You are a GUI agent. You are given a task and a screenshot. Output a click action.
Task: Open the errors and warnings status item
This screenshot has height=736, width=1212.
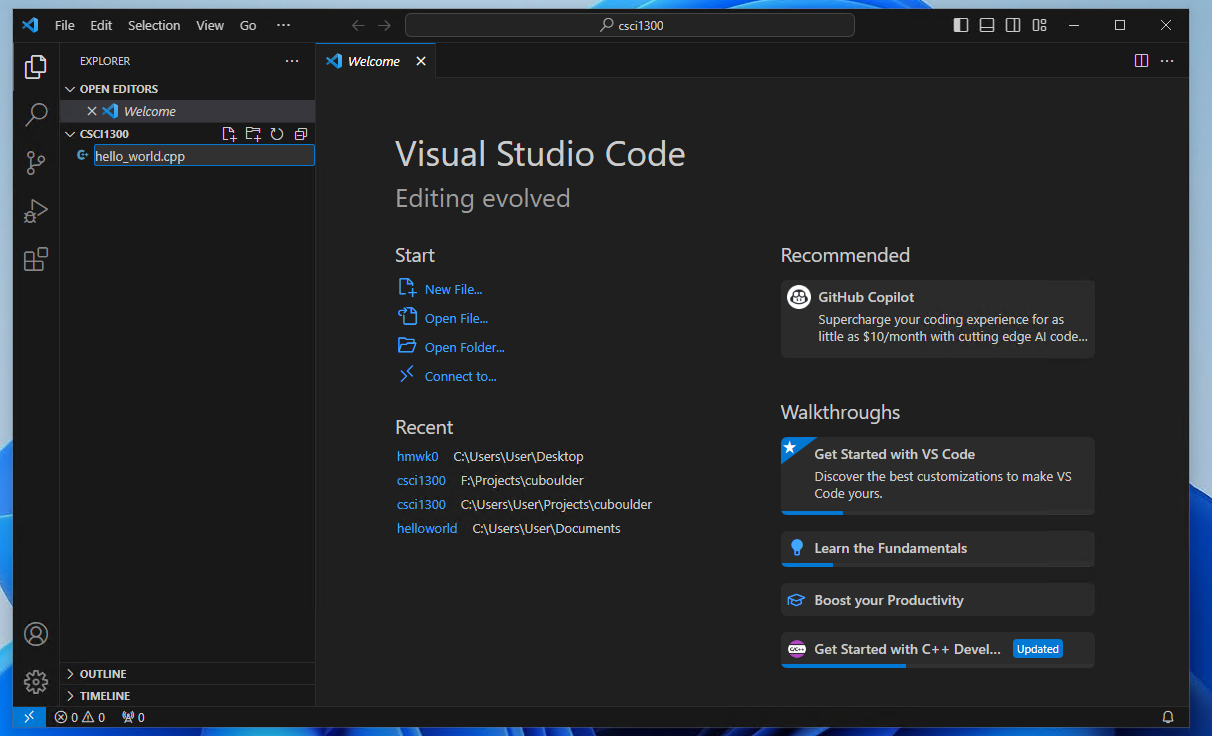[80, 717]
